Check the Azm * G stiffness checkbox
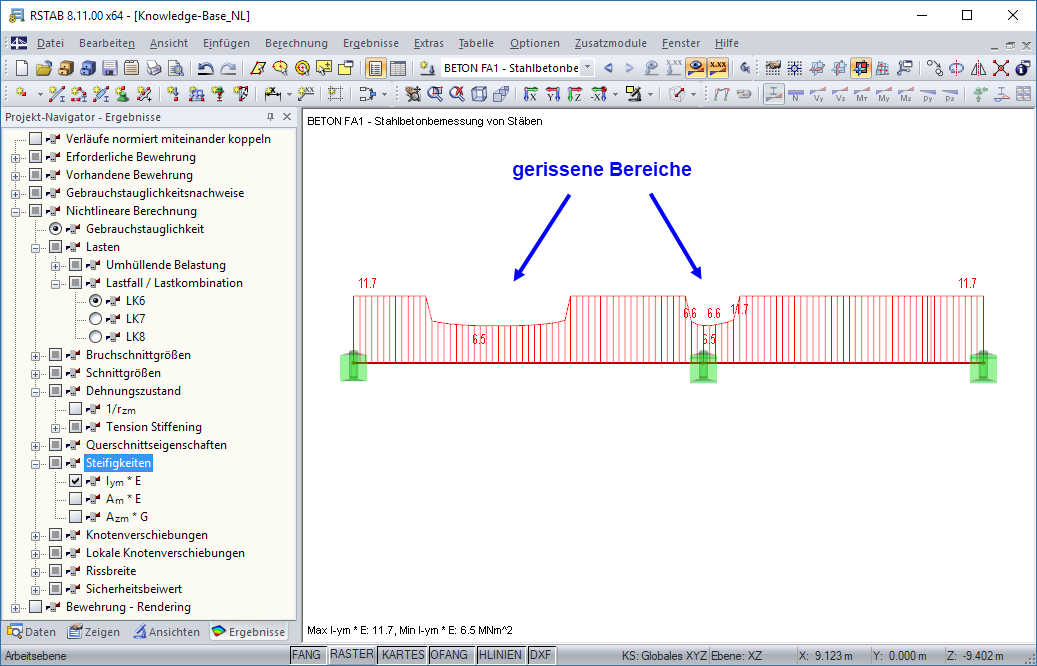This screenshot has width=1037, height=666. click(75, 517)
